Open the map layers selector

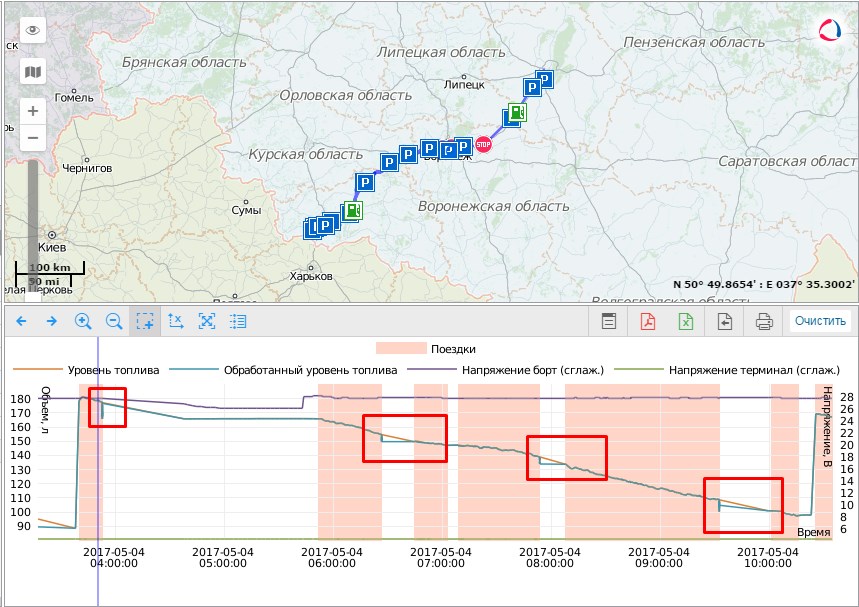click(33, 72)
